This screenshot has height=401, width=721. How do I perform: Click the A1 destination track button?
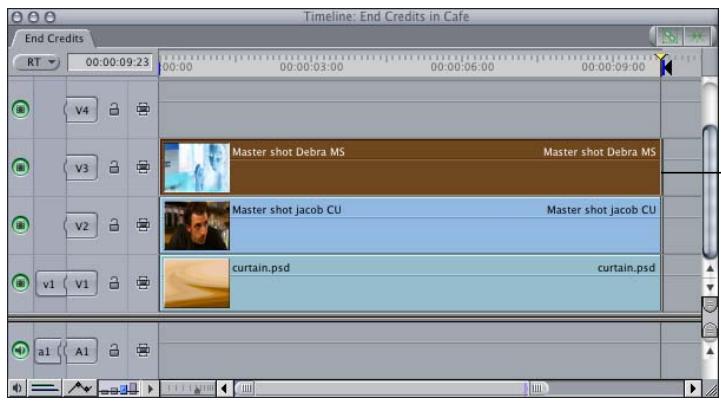pos(81,351)
